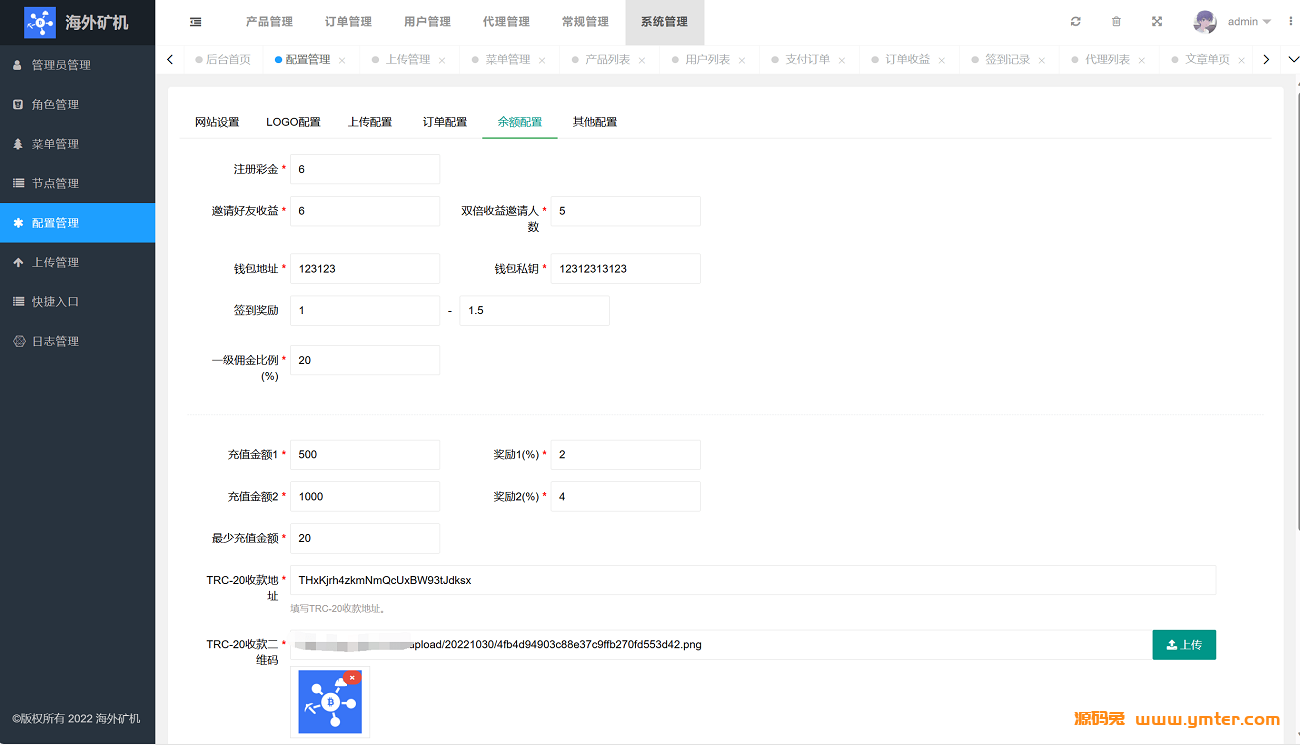The height and width of the screenshot is (745, 1300).
Task: Select the 系统管理 top menu
Action: click(x=664, y=22)
